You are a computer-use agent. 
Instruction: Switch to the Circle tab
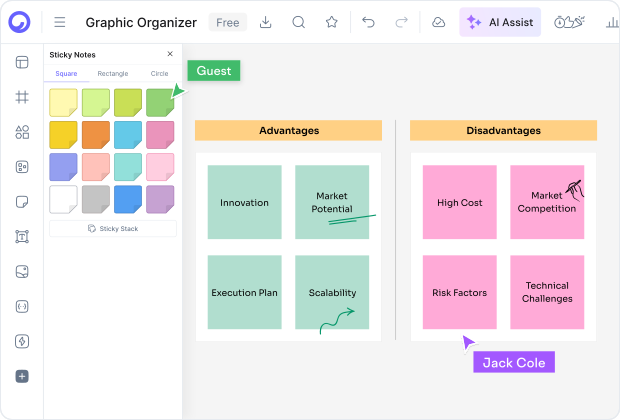(159, 74)
